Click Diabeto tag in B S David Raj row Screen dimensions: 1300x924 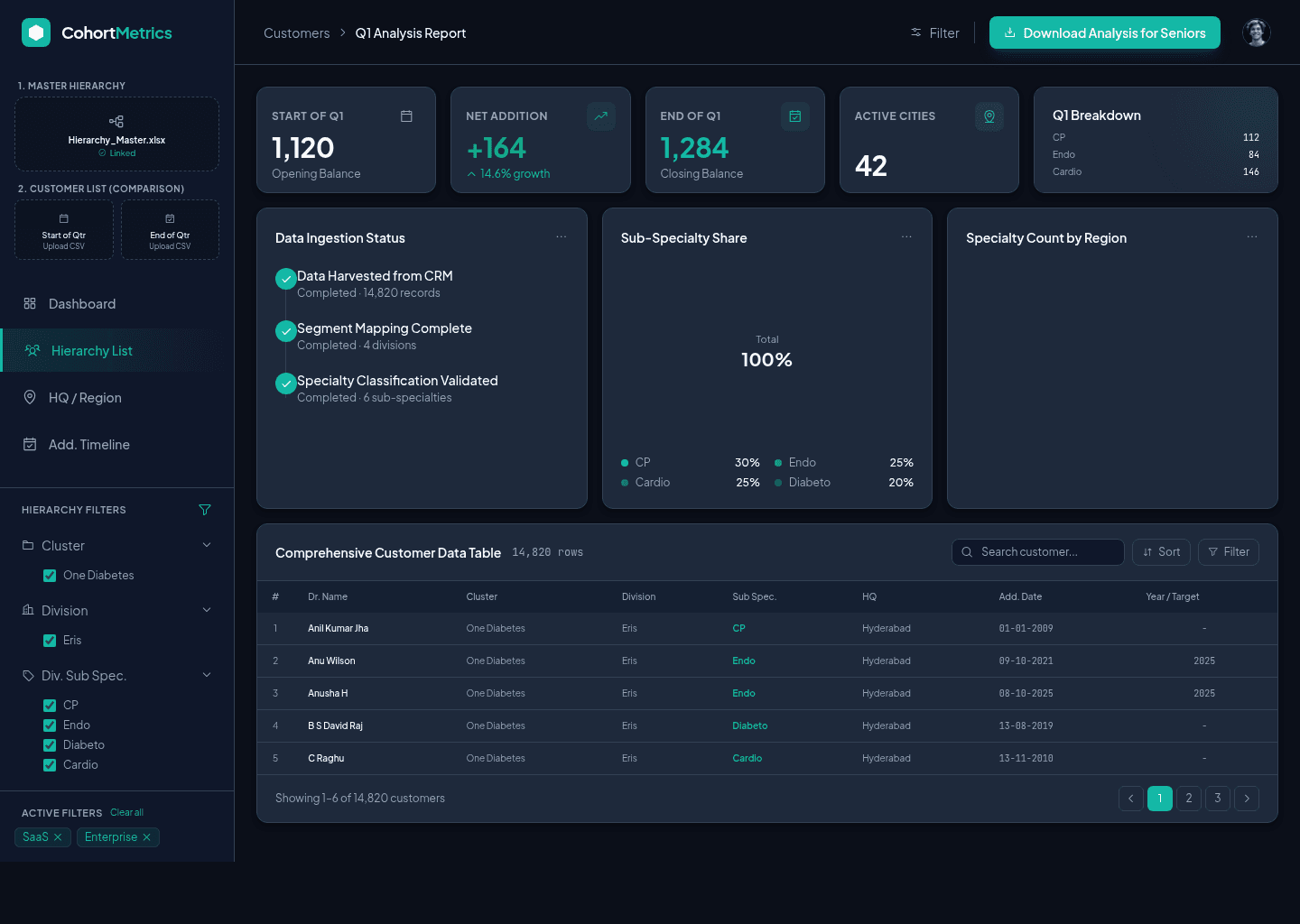coord(750,726)
